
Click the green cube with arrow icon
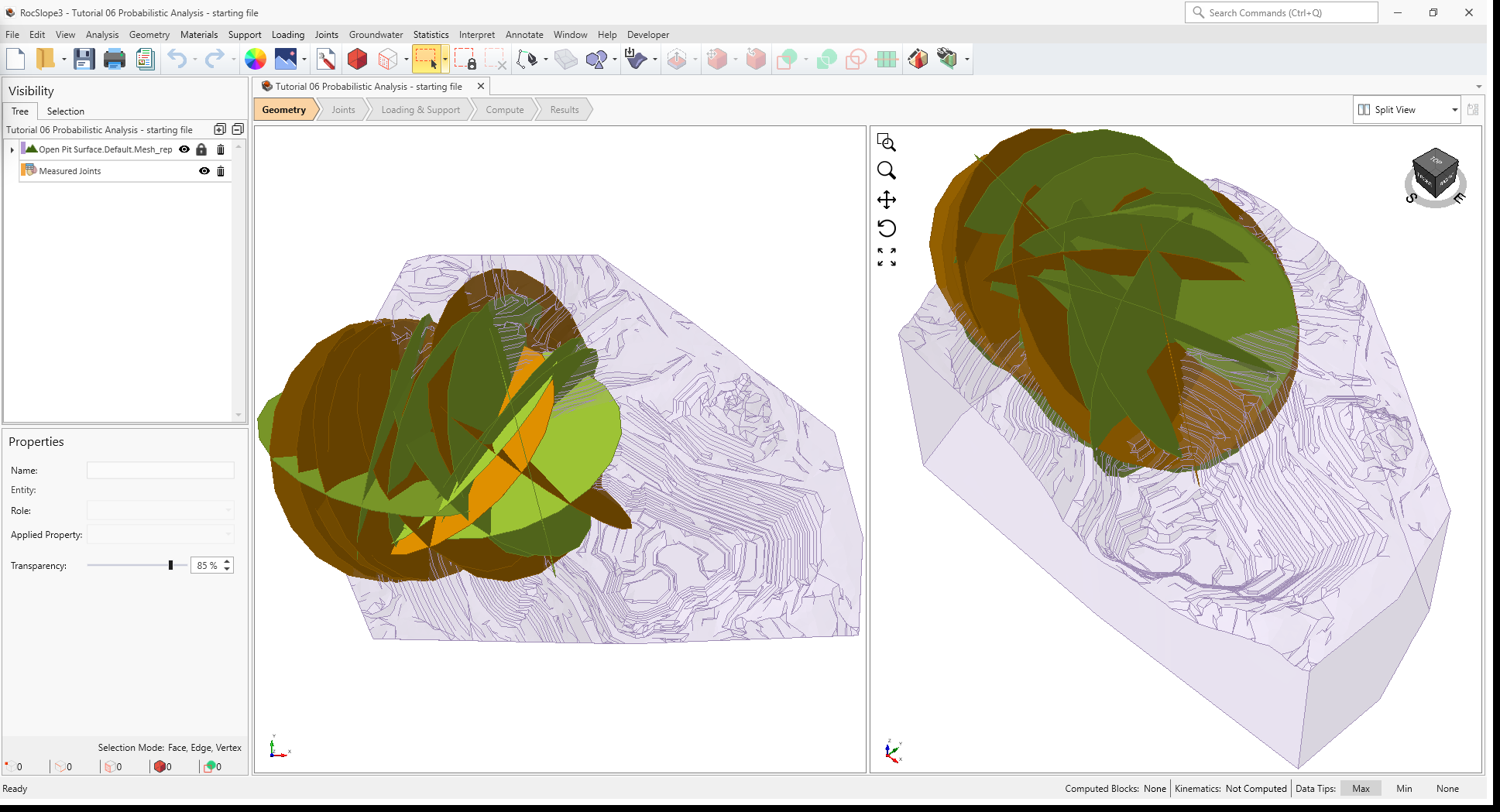947,59
